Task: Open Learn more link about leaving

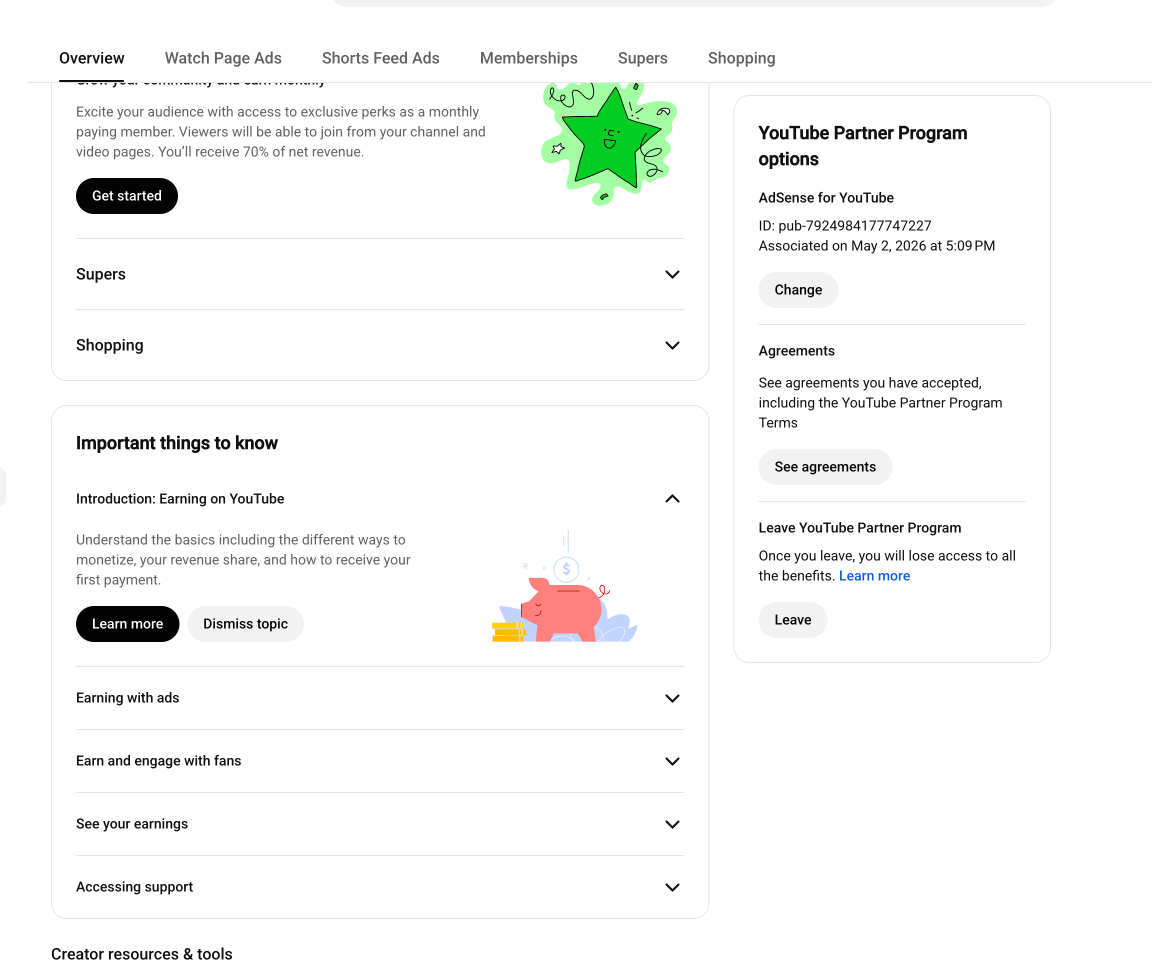Action: tap(874, 576)
